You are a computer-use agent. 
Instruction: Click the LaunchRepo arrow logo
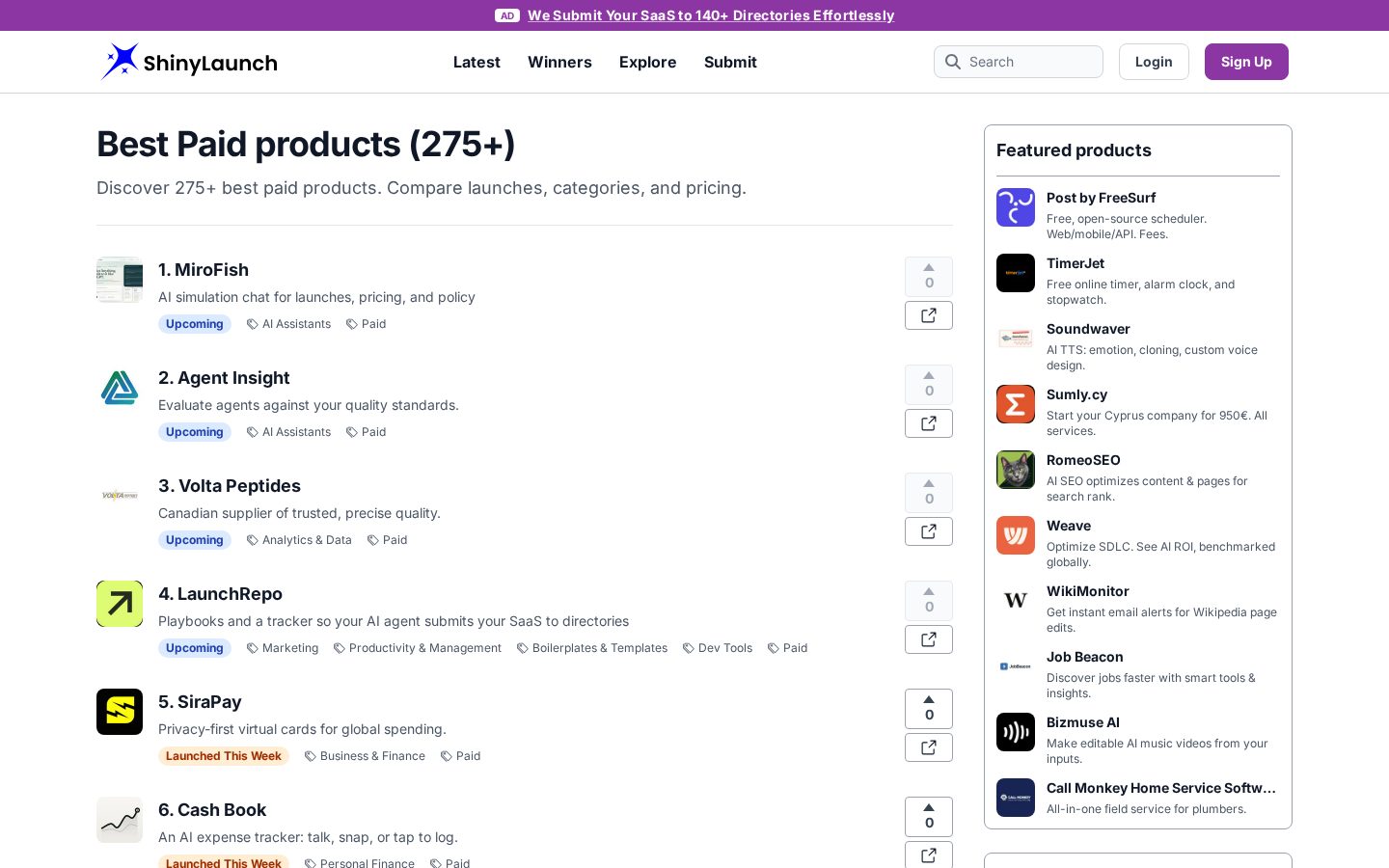point(120,604)
